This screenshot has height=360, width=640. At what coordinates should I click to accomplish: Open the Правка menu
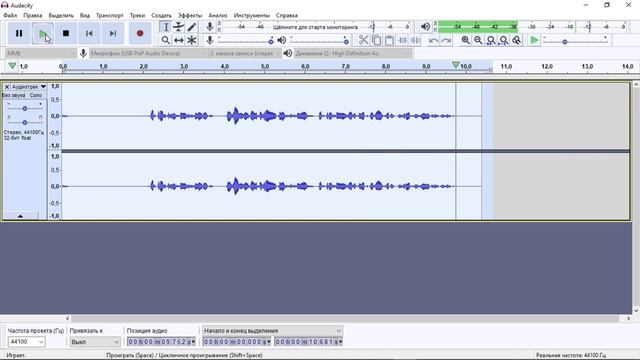pos(33,16)
